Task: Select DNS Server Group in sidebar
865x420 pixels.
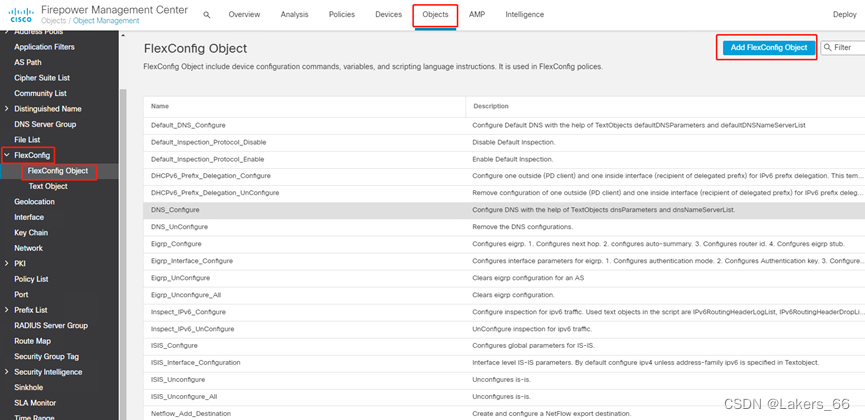Action: pyautogui.click(x=45, y=124)
